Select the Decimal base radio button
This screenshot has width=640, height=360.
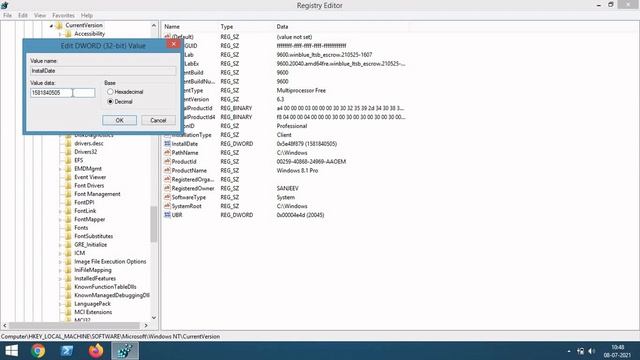[x=110, y=102]
